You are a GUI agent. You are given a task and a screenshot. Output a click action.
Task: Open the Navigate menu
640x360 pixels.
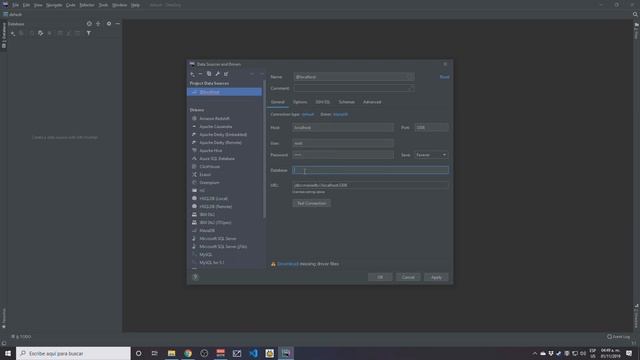click(x=54, y=5)
